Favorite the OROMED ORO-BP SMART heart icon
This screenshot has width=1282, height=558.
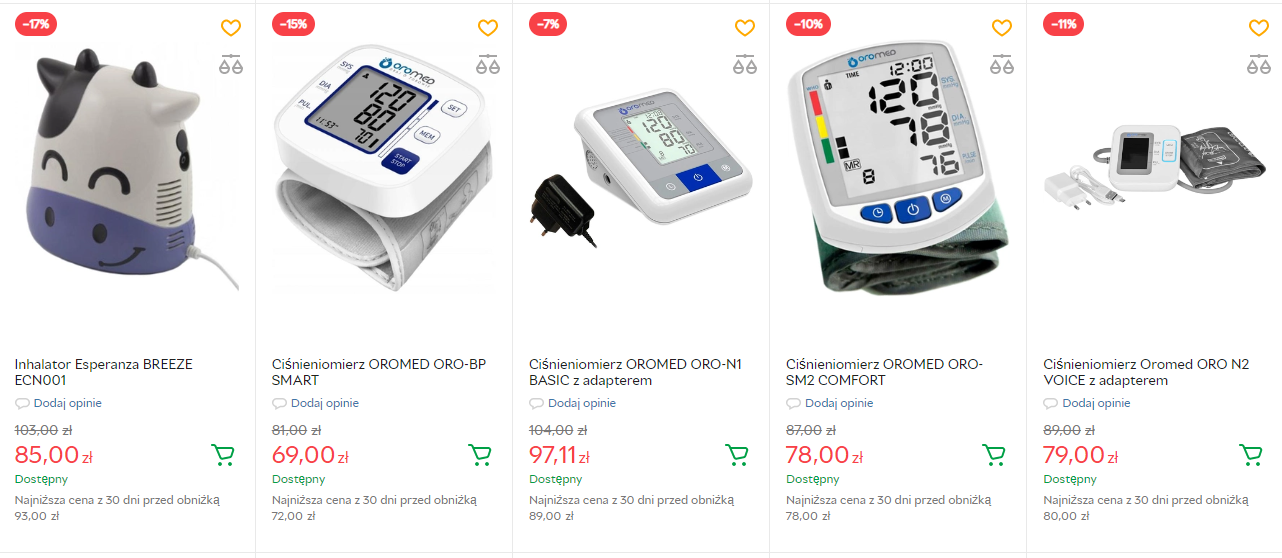coord(488,28)
